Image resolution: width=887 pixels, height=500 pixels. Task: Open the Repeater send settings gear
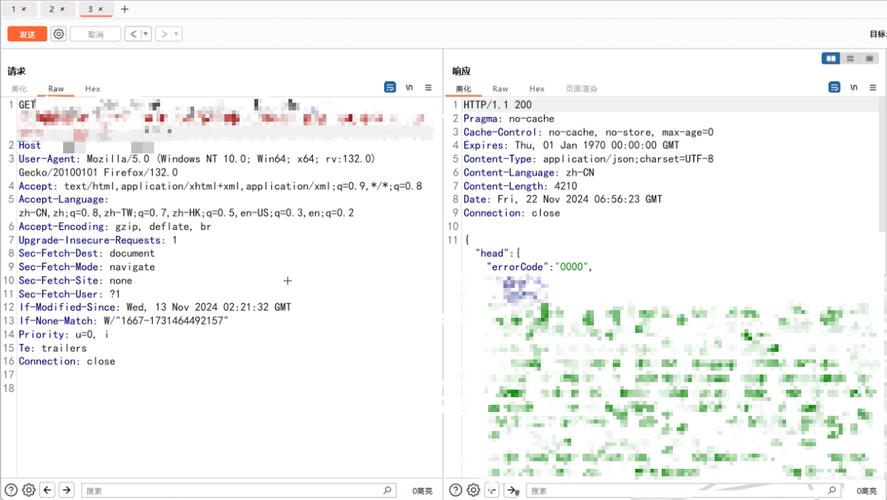[x=58, y=34]
